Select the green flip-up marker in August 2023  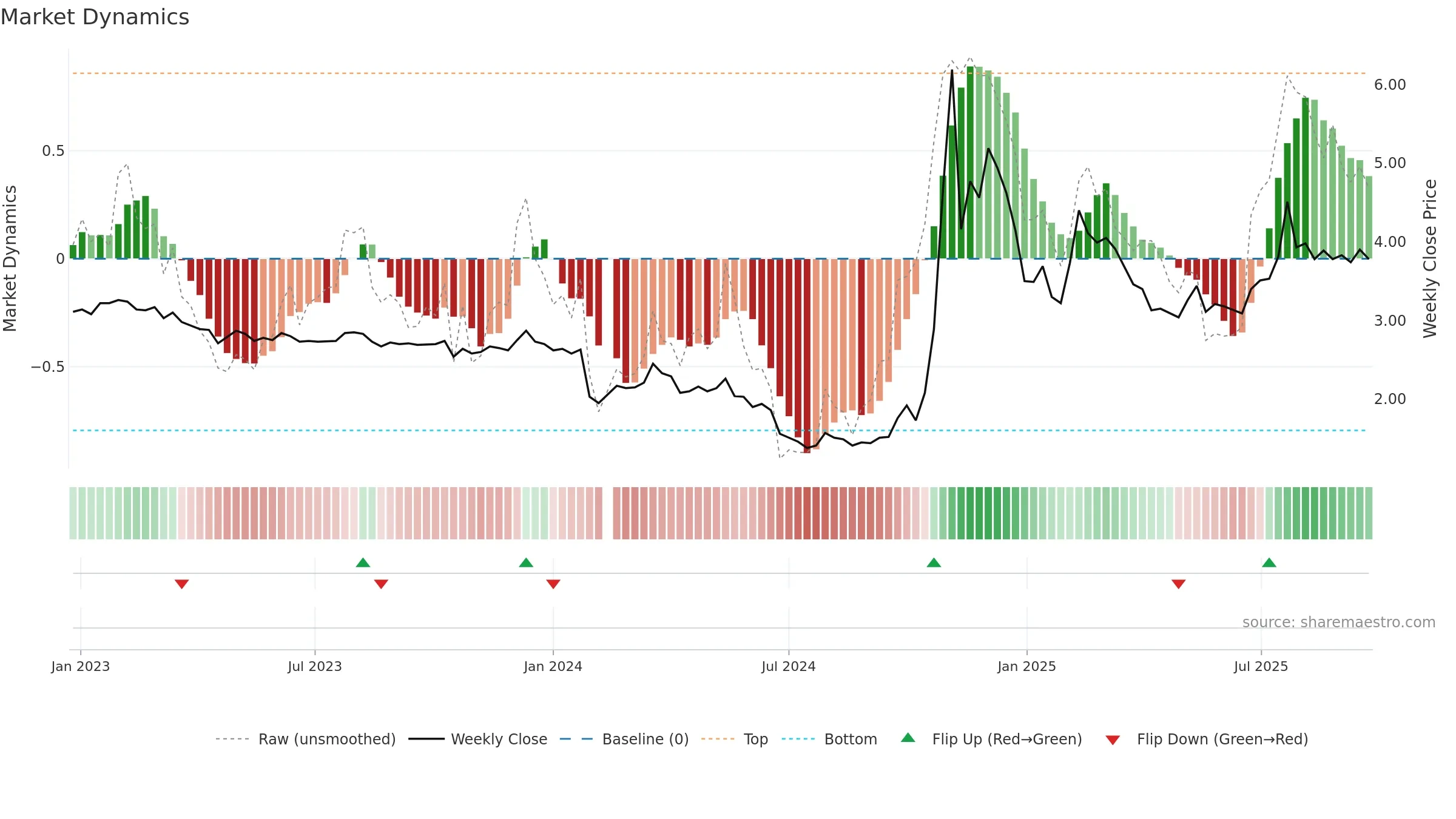click(363, 562)
